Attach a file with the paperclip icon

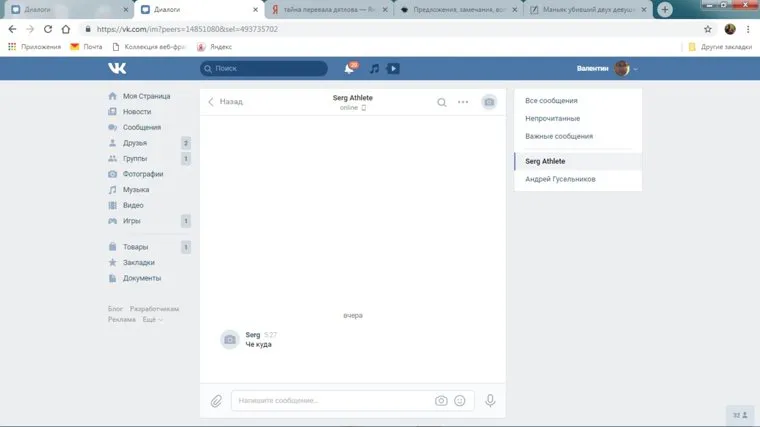216,401
